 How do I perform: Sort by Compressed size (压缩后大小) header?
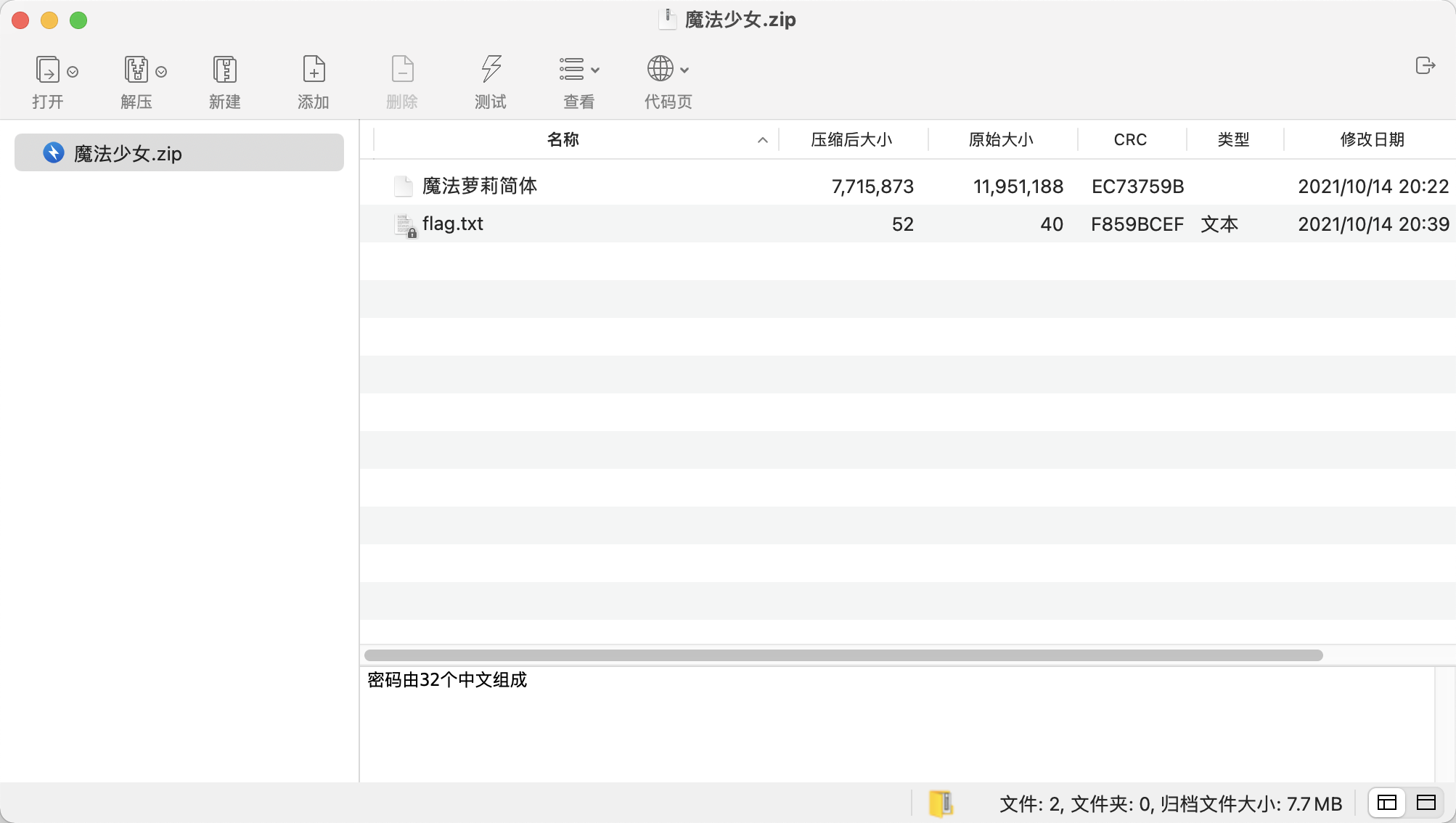pyautogui.click(x=852, y=139)
